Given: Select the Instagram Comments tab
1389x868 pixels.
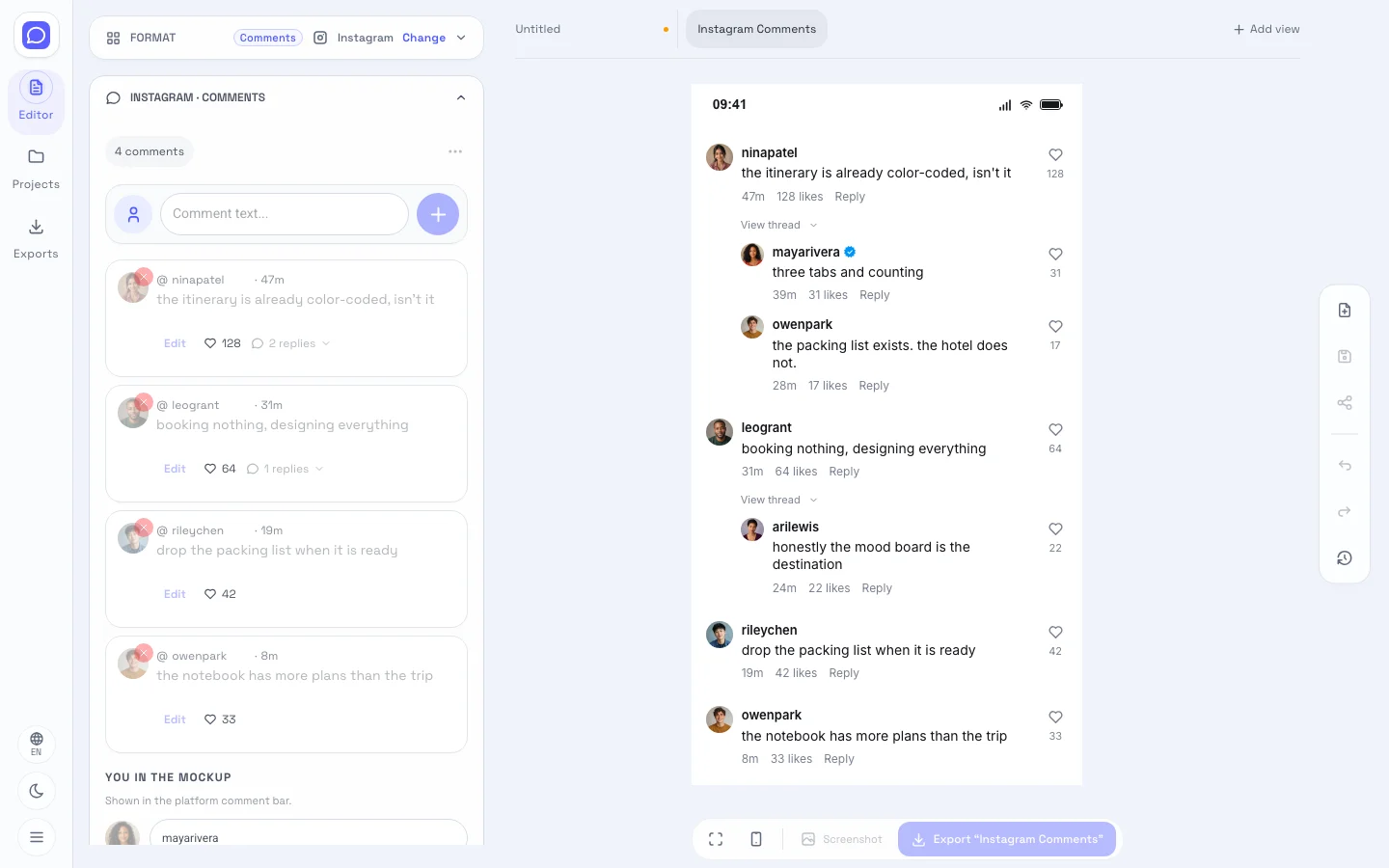Looking at the screenshot, I should [x=756, y=29].
